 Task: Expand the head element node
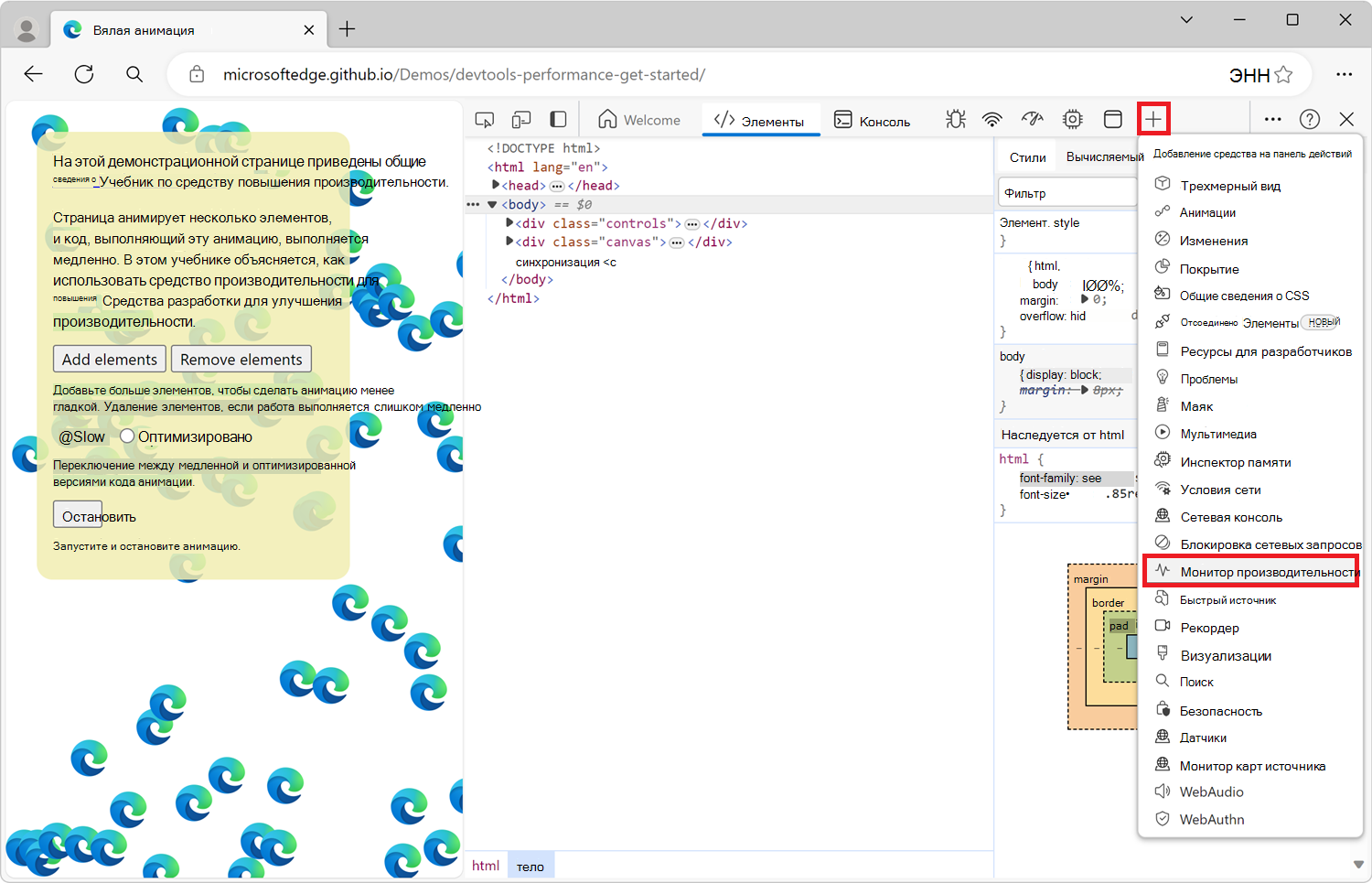point(496,185)
